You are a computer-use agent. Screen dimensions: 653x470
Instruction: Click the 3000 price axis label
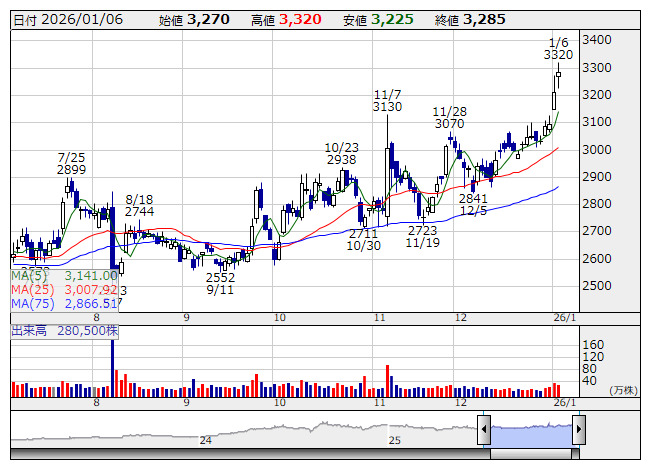[596, 149]
